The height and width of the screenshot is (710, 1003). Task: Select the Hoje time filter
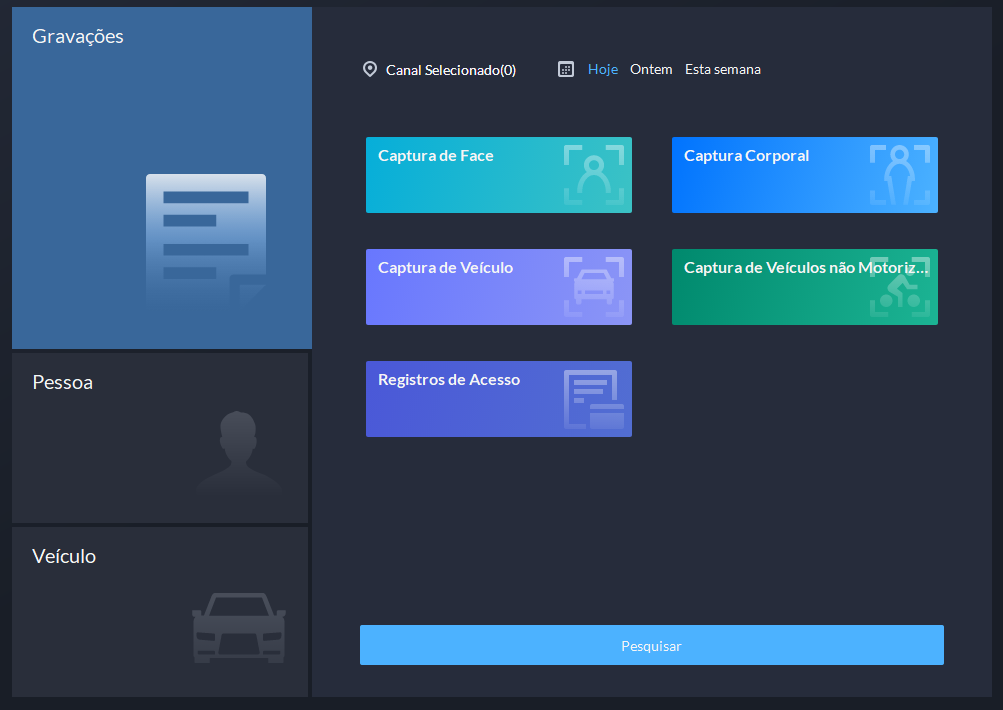click(603, 69)
